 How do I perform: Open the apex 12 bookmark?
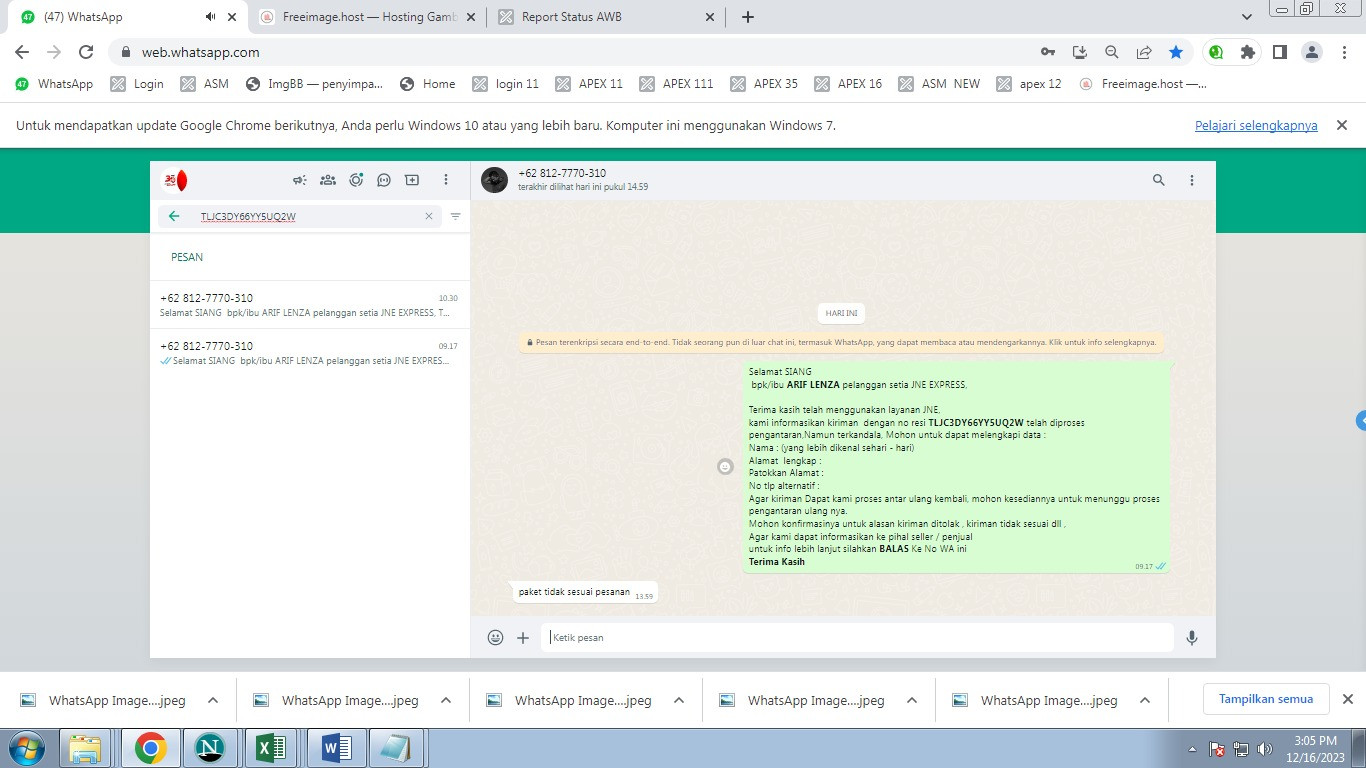(x=1030, y=84)
